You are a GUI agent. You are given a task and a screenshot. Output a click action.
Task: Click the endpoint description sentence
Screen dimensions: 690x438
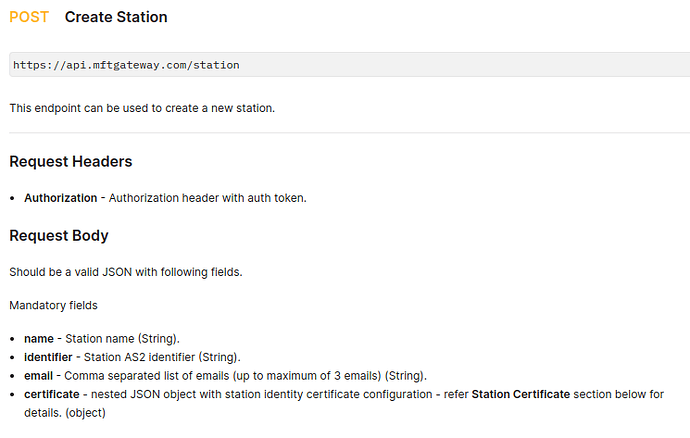click(x=142, y=108)
